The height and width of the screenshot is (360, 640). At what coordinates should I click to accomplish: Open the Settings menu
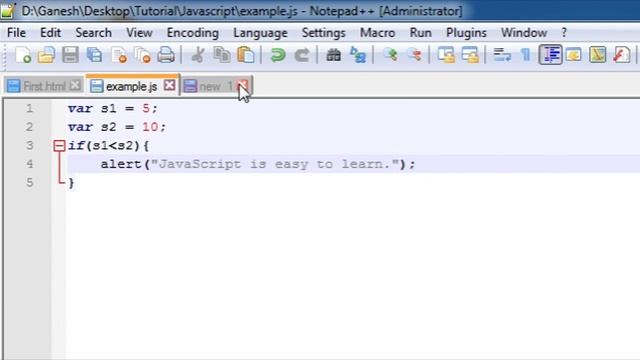[x=324, y=33]
